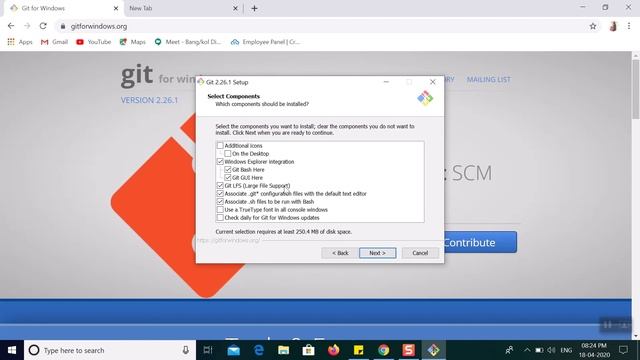Open Task View from taskbar
This screenshot has width=640, height=360.
click(208, 350)
